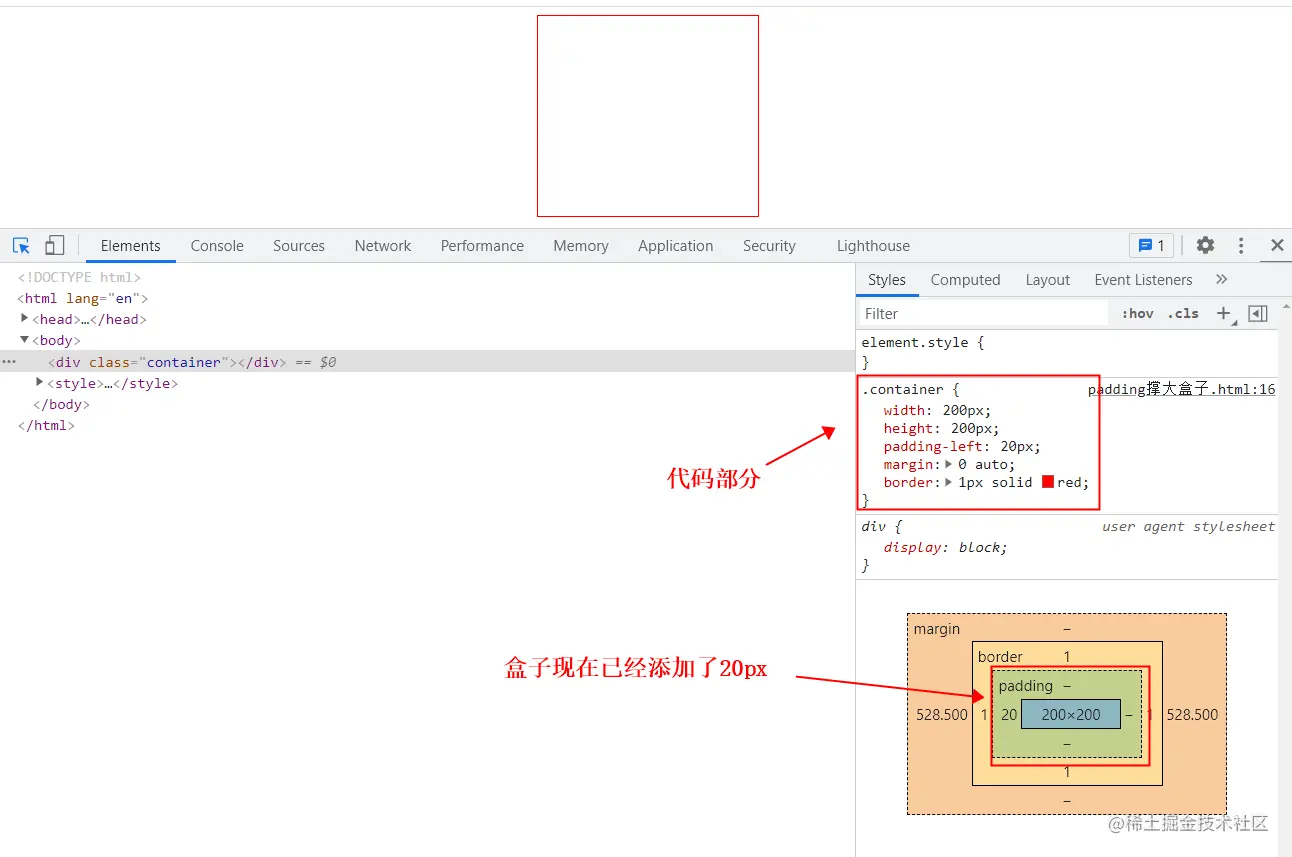
Task: Open the Sources tab
Action: point(299,246)
